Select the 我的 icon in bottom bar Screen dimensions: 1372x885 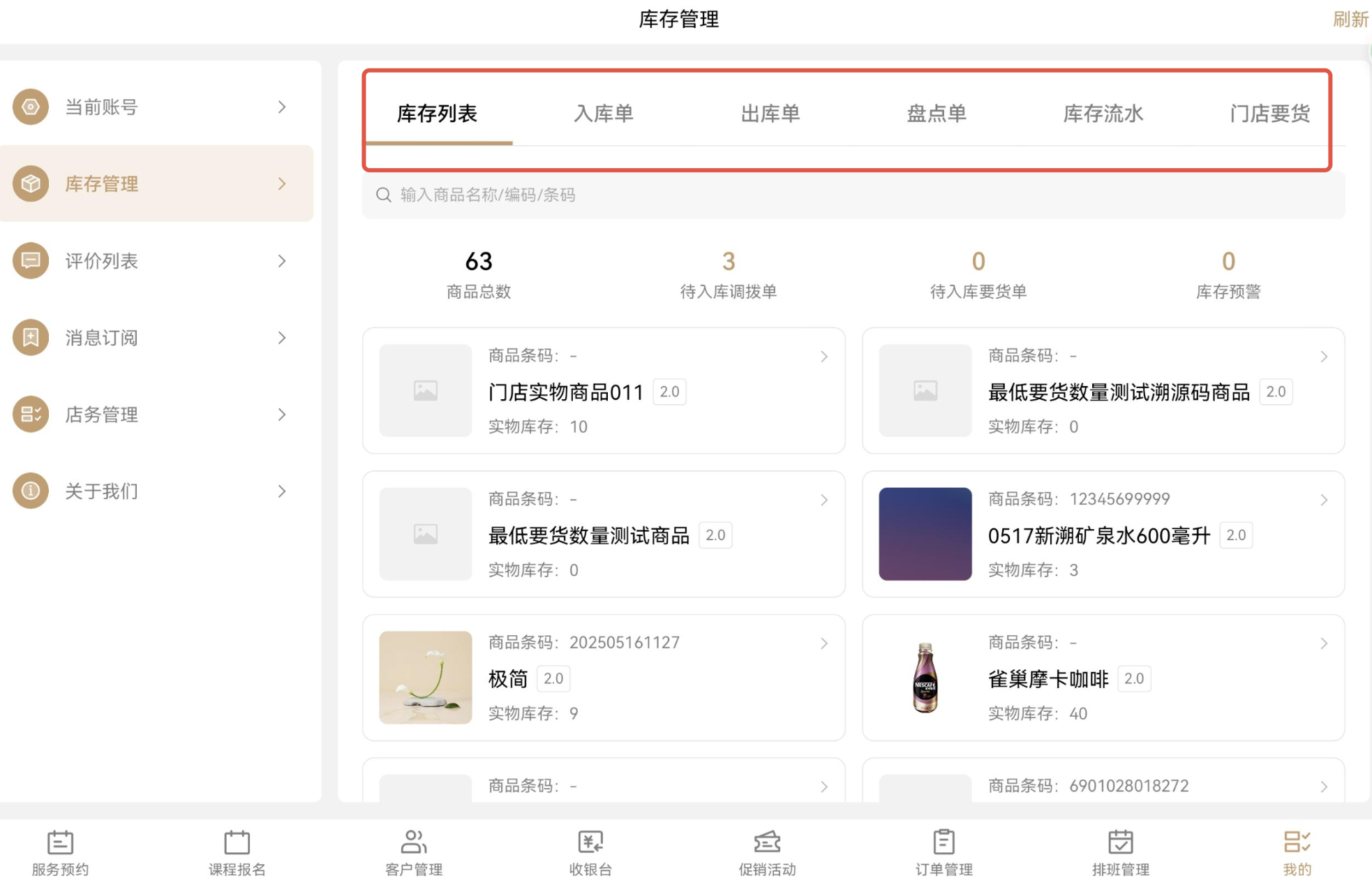coord(1297,842)
